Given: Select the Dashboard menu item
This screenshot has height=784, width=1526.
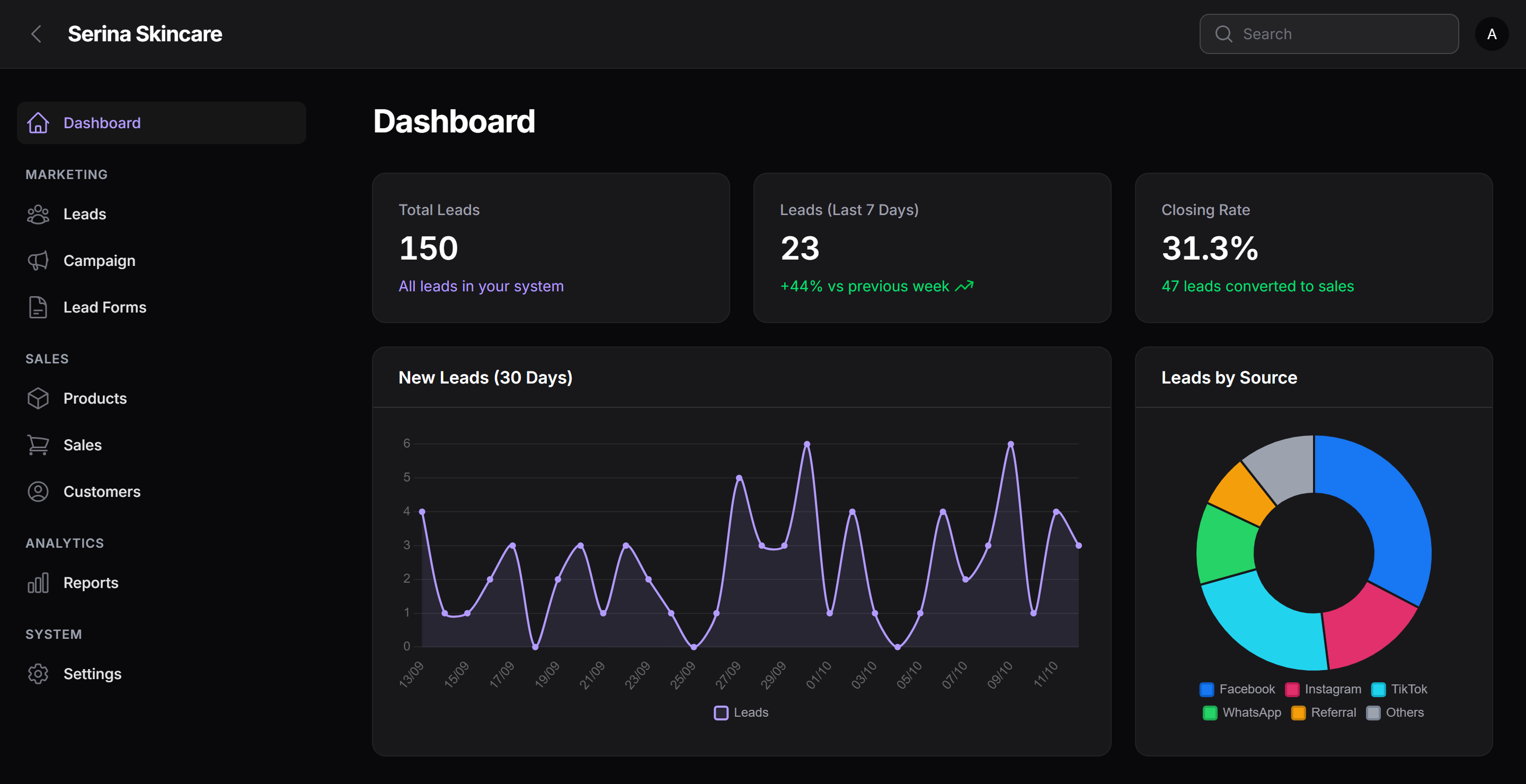Looking at the screenshot, I should (161, 122).
